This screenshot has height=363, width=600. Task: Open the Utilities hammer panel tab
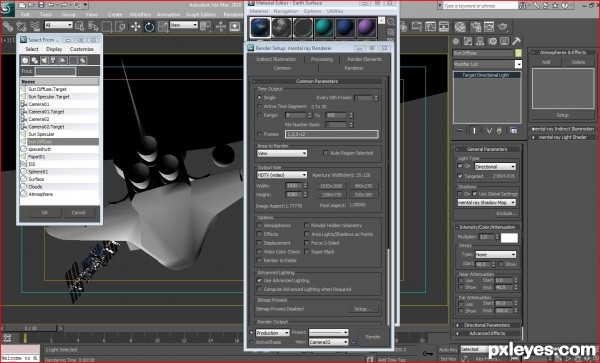pos(516,41)
